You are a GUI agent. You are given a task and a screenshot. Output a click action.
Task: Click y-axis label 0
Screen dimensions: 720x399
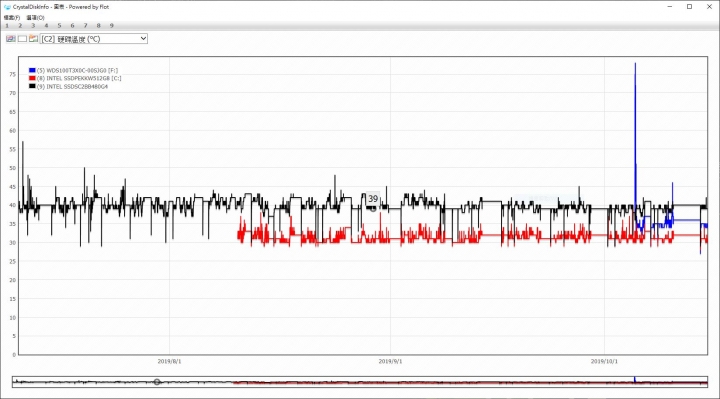click(x=14, y=355)
